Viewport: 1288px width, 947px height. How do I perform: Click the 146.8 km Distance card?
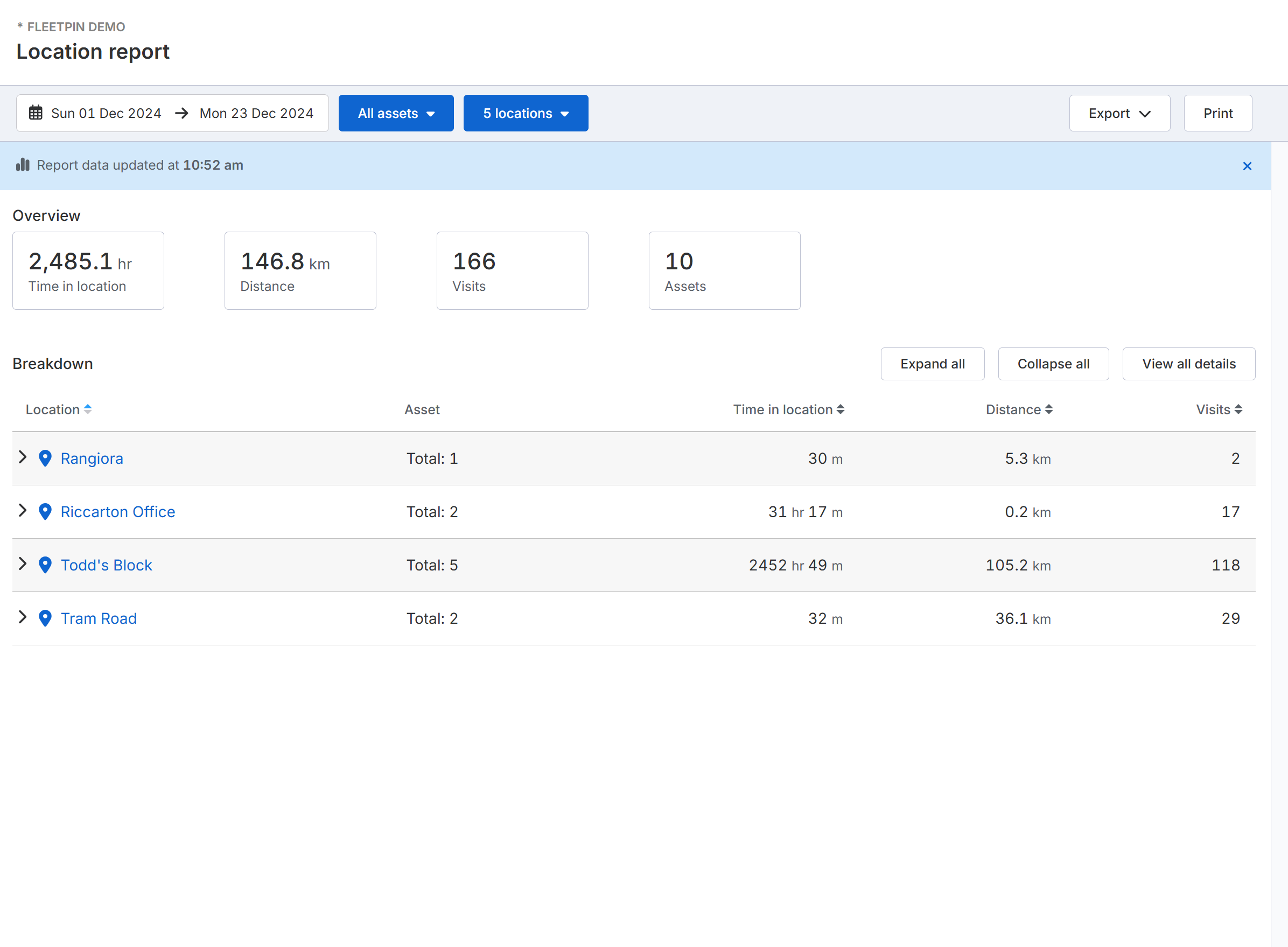300,270
